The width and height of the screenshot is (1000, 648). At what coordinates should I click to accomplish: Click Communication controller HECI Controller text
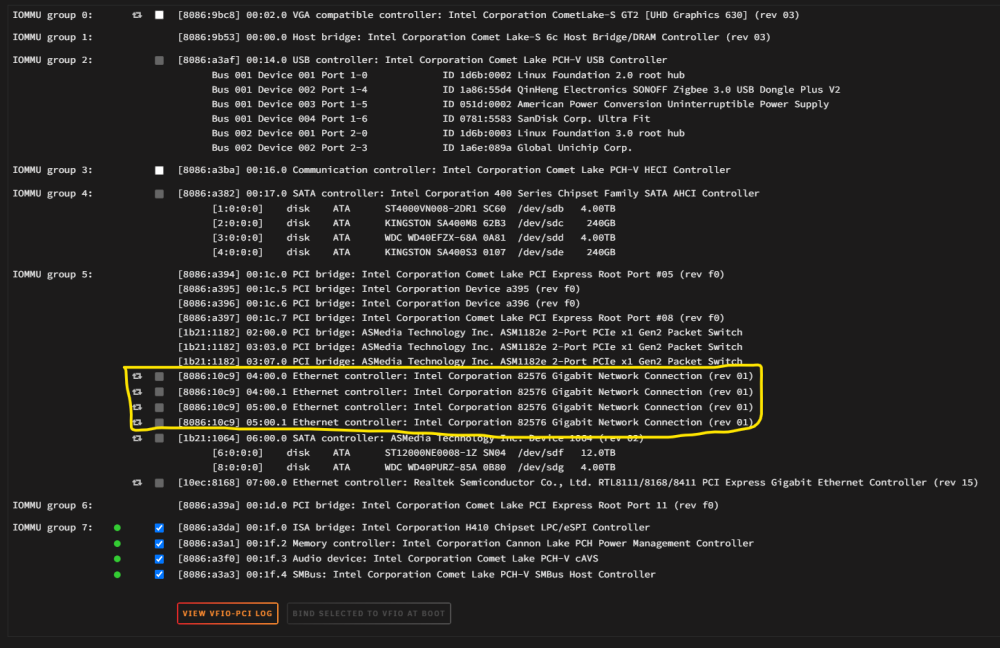tap(454, 170)
